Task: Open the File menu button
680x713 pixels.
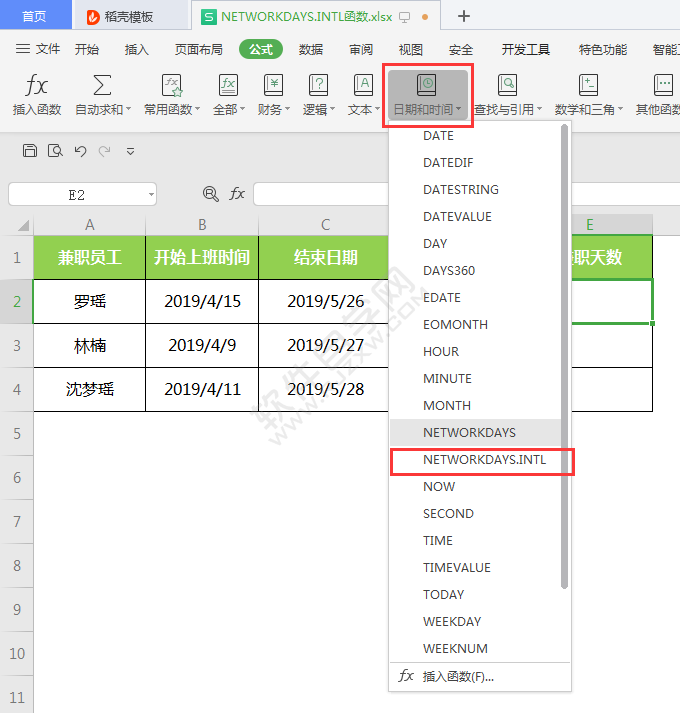Action: [x=38, y=49]
